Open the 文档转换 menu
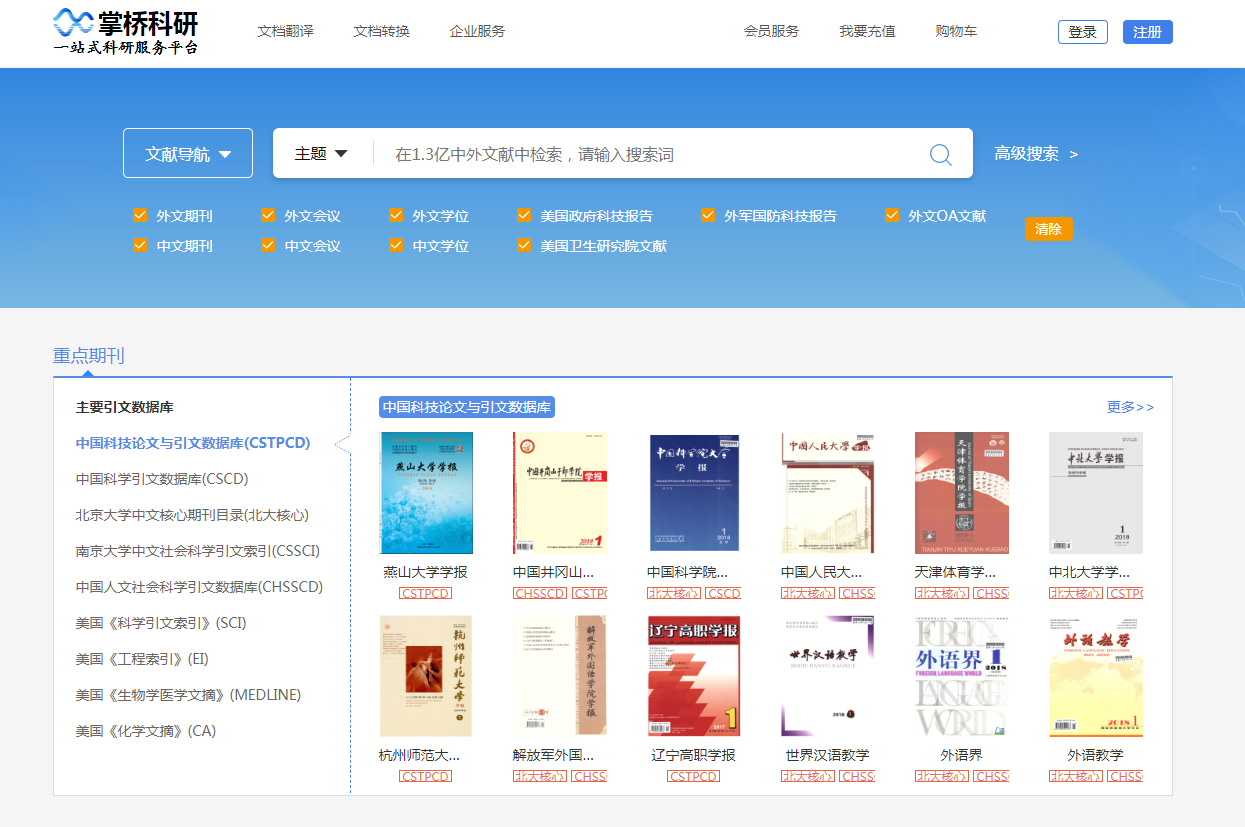The width and height of the screenshot is (1245, 827). pos(381,31)
